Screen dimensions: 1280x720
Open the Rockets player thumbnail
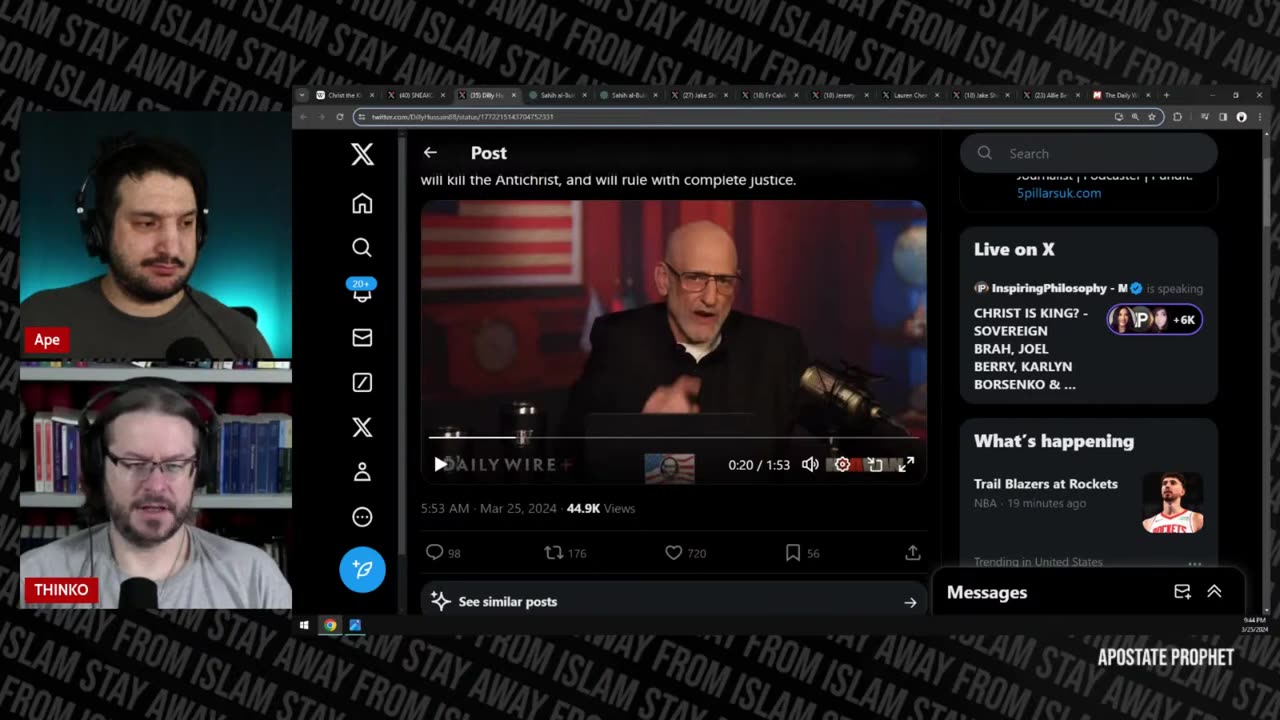pyautogui.click(x=1173, y=503)
